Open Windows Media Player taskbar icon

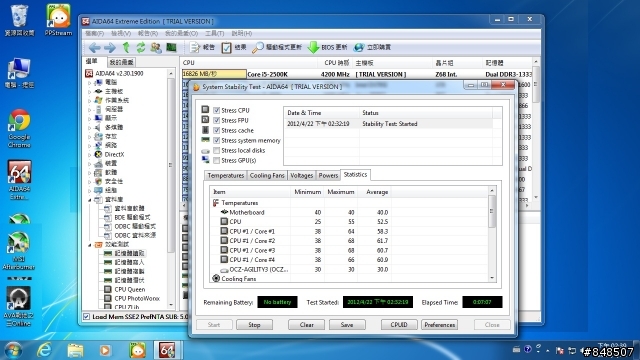click(105, 350)
